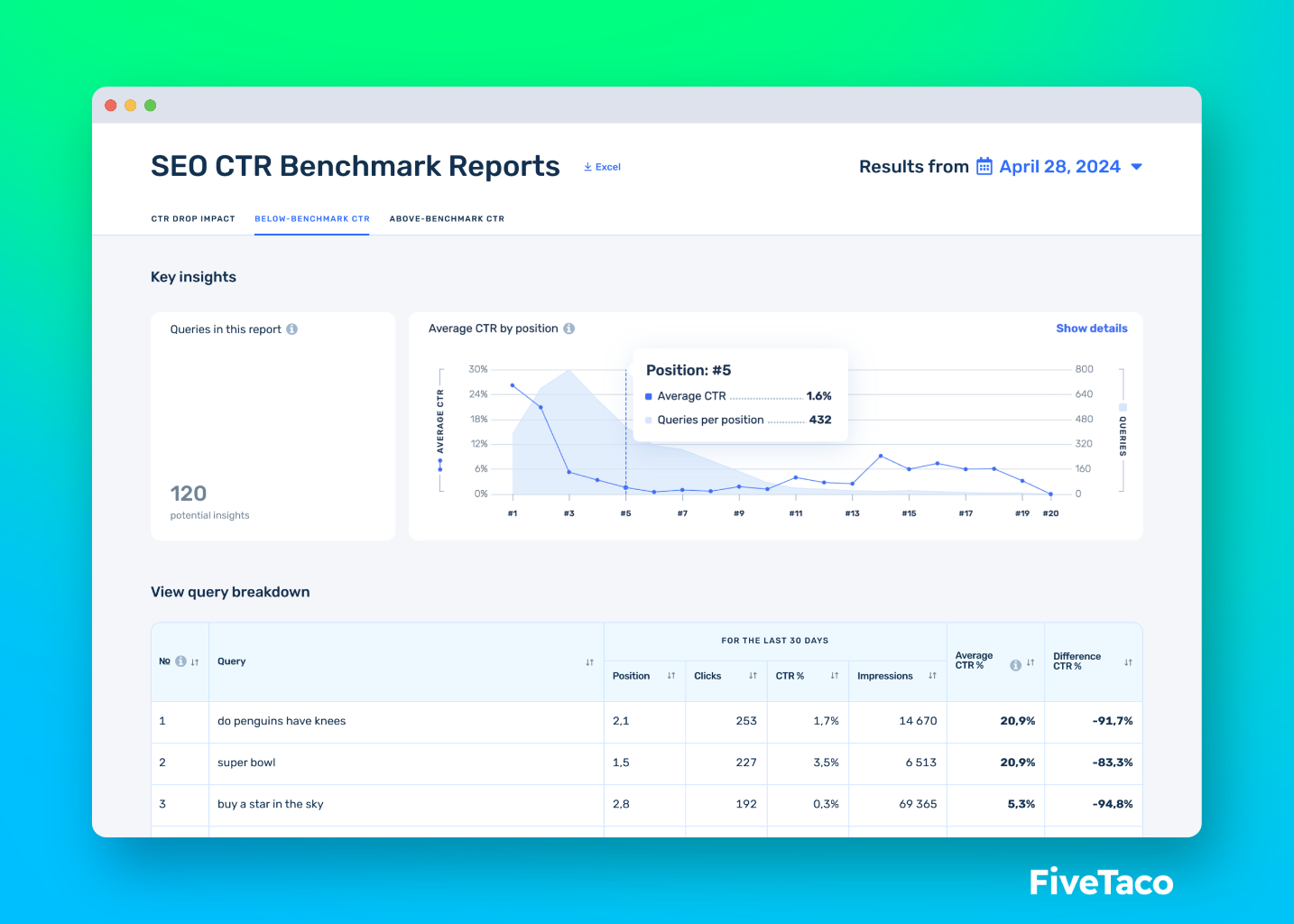
Task: Click the 120 potential insights number
Action: click(x=189, y=494)
